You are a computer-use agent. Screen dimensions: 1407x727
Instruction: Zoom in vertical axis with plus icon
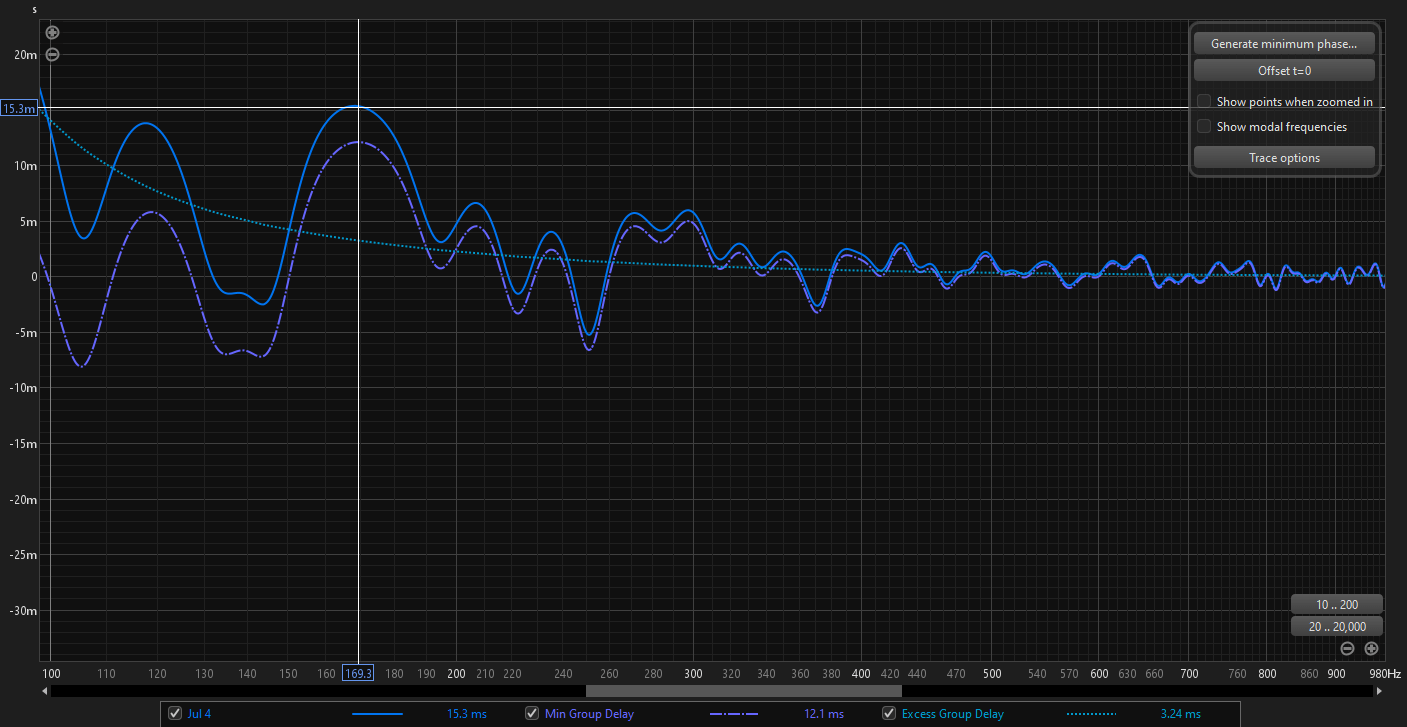(x=52, y=33)
